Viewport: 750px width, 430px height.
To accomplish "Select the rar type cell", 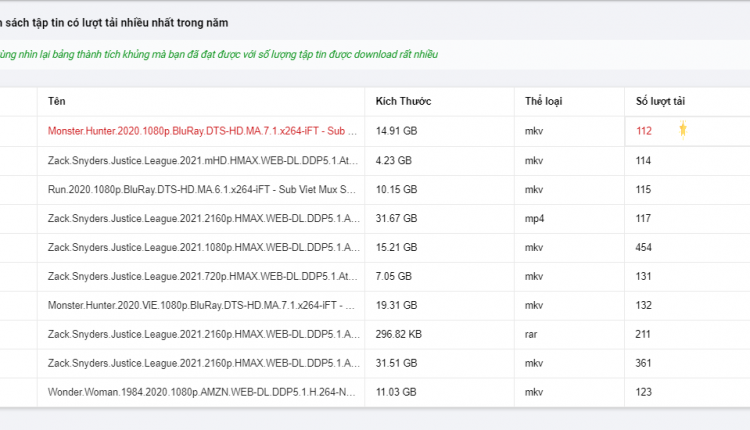I will point(531,334).
